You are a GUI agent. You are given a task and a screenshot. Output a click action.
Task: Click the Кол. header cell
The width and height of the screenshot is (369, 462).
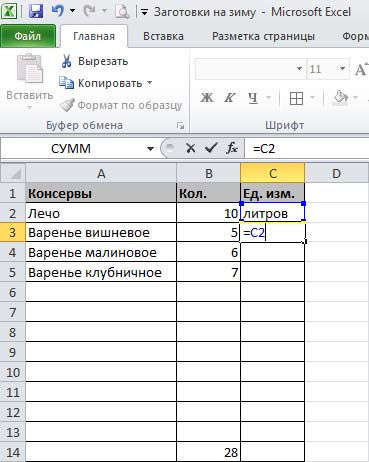(208, 193)
